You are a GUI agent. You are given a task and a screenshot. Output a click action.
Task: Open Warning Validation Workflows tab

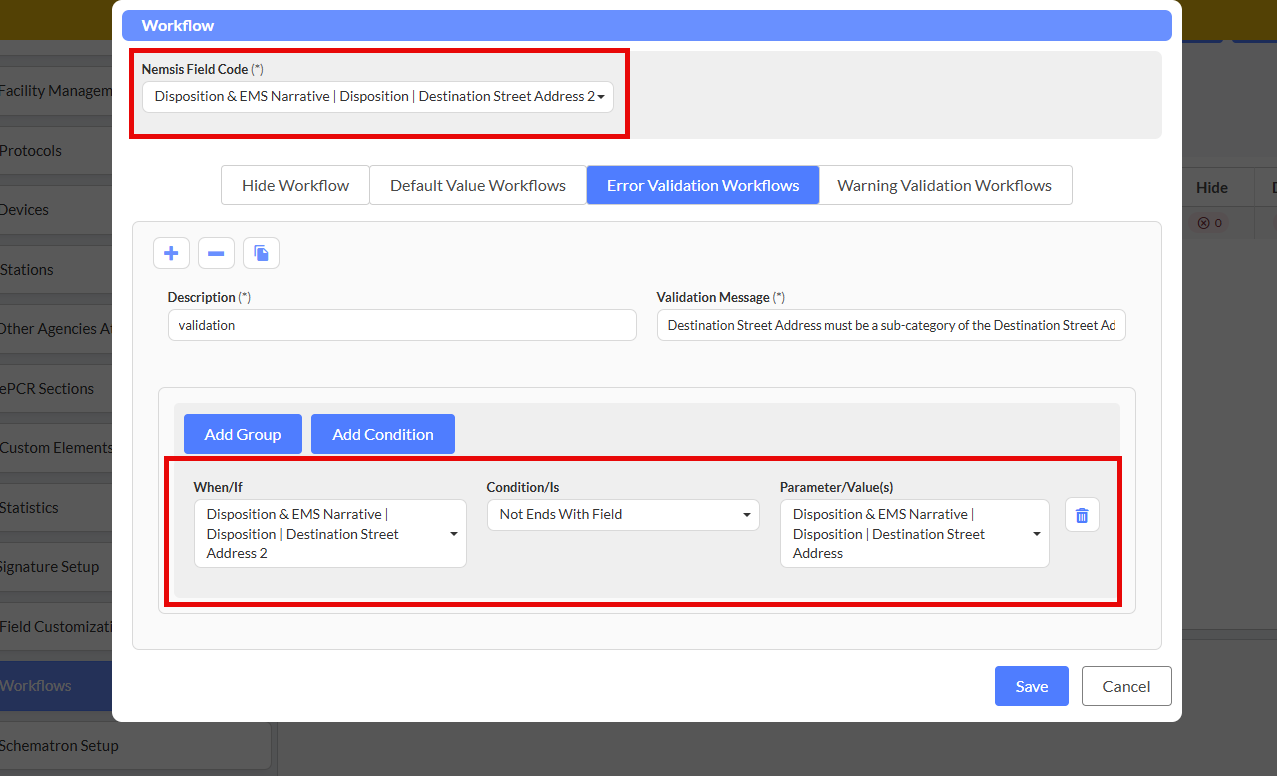pyautogui.click(x=944, y=185)
